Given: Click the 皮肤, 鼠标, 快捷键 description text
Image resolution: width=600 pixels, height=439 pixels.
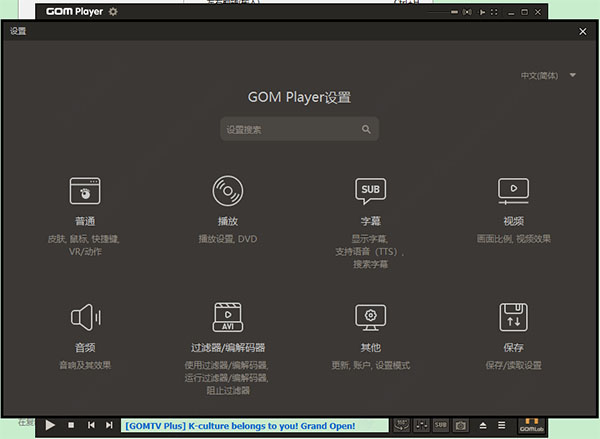Looking at the screenshot, I should [x=83, y=239].
